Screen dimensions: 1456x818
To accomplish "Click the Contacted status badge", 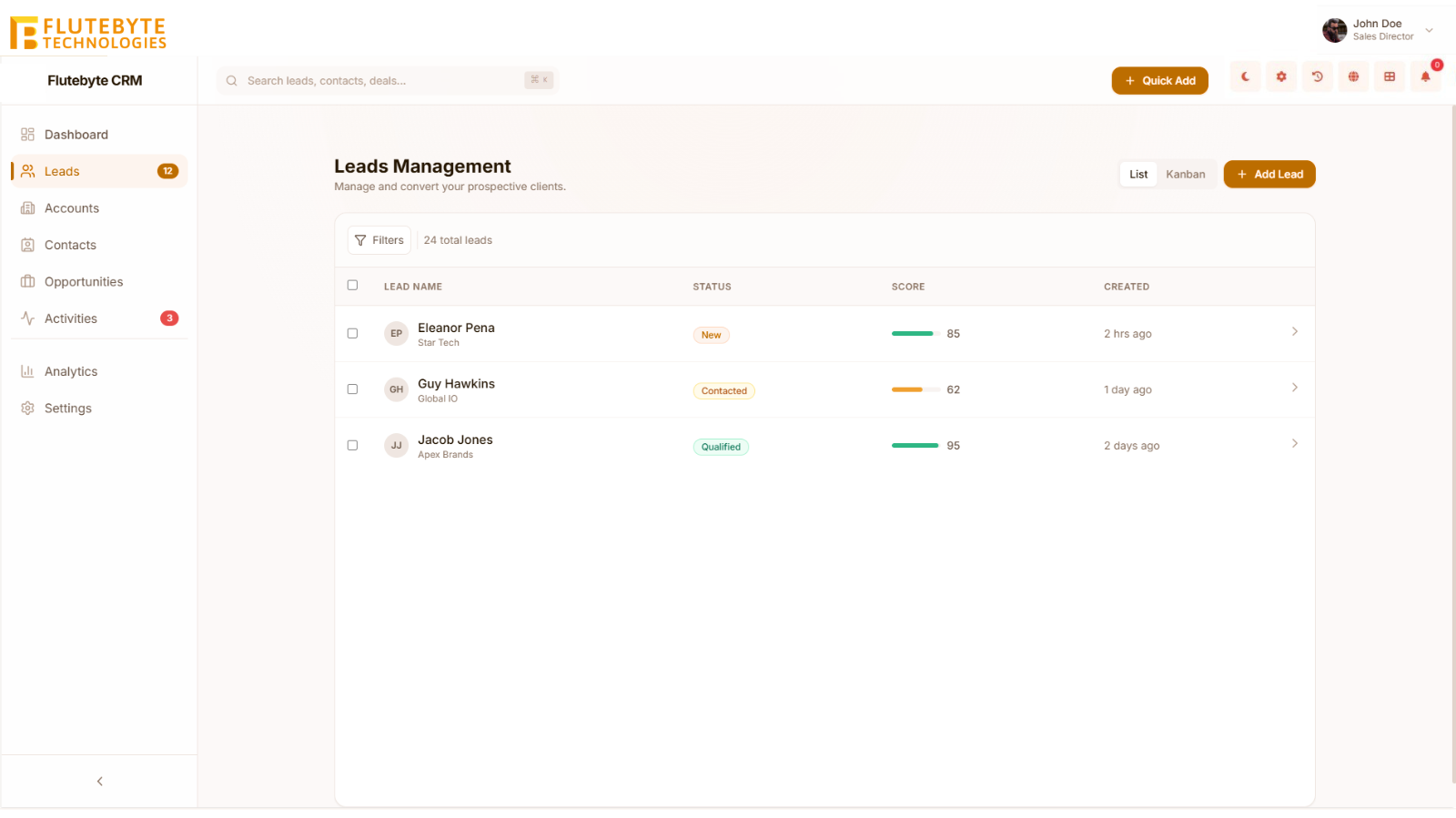I will point(723,391).
